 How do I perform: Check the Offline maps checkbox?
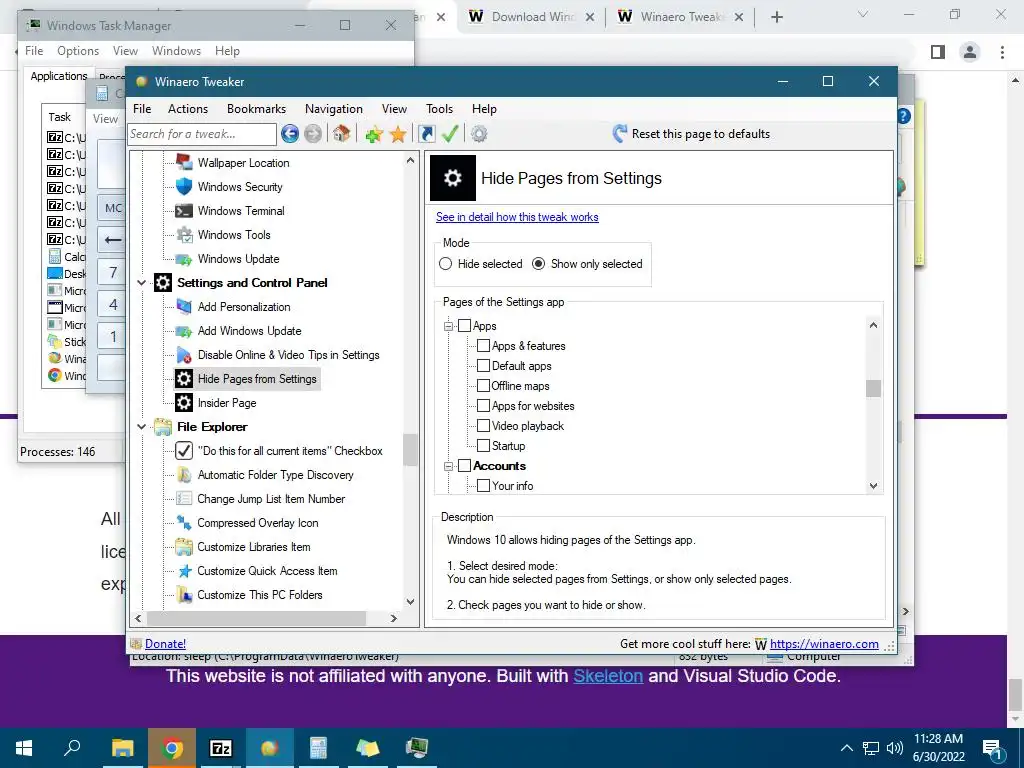coord(483,386)
